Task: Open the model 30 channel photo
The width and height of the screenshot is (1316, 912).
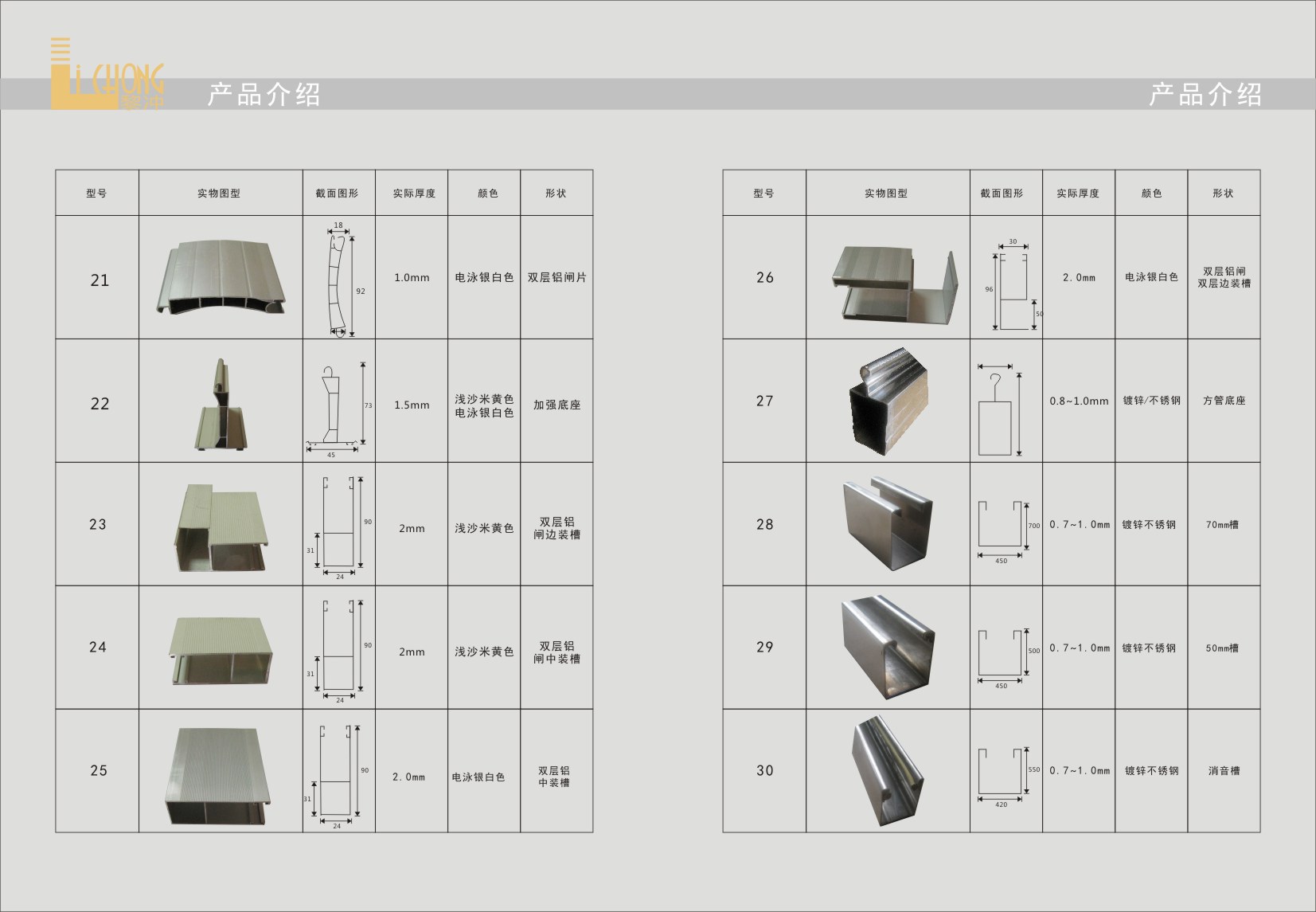Action: coord(888,770)
